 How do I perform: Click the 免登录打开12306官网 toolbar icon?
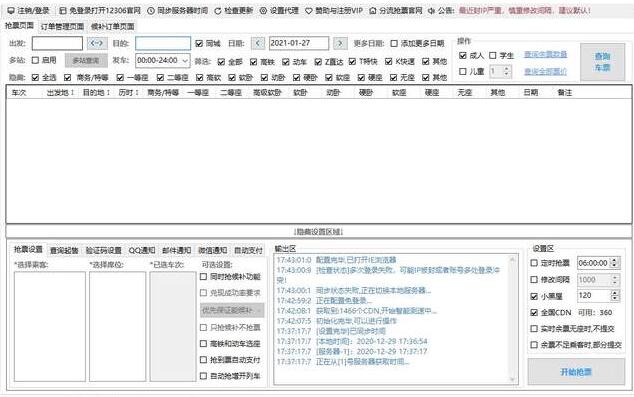(63, 11)
